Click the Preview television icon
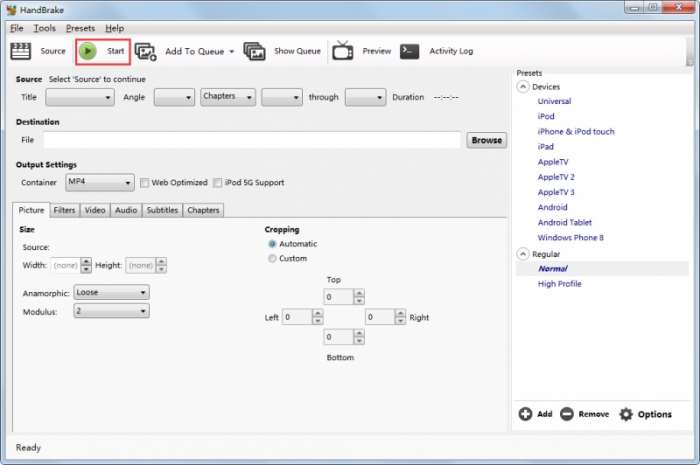The image size is (700, 465). coord(343,51)
